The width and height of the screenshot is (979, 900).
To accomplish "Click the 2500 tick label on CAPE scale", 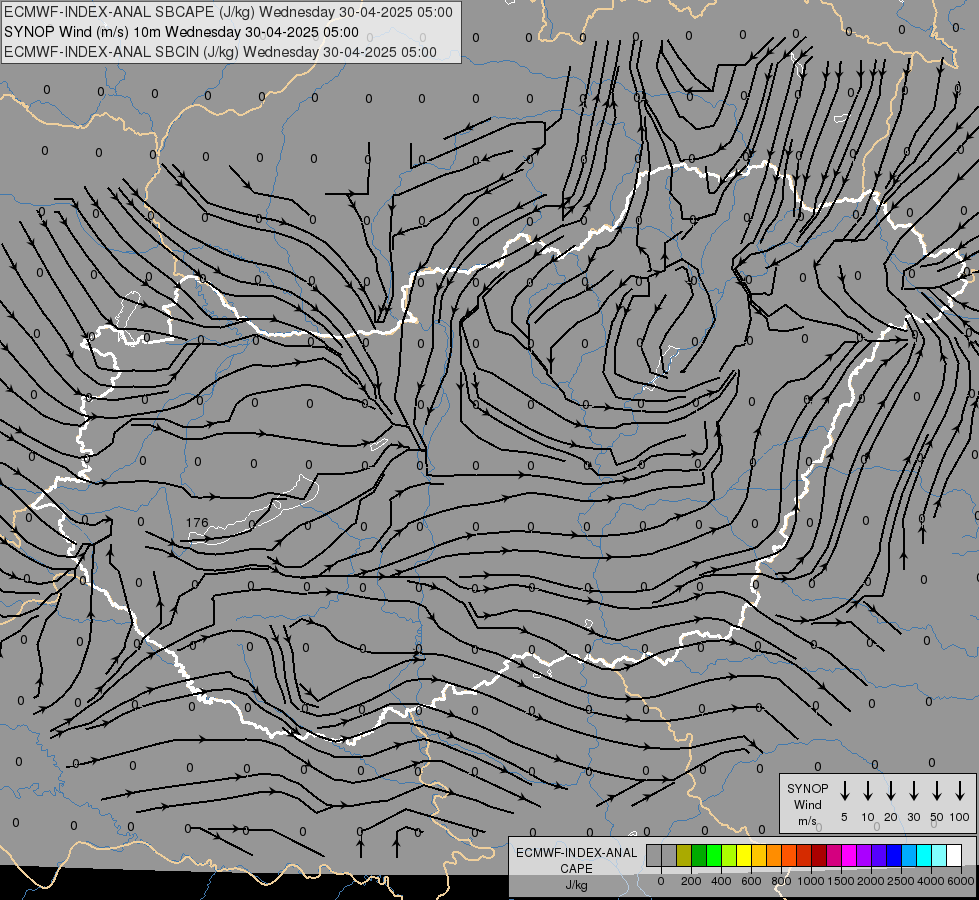I will [x=901, y=881].
